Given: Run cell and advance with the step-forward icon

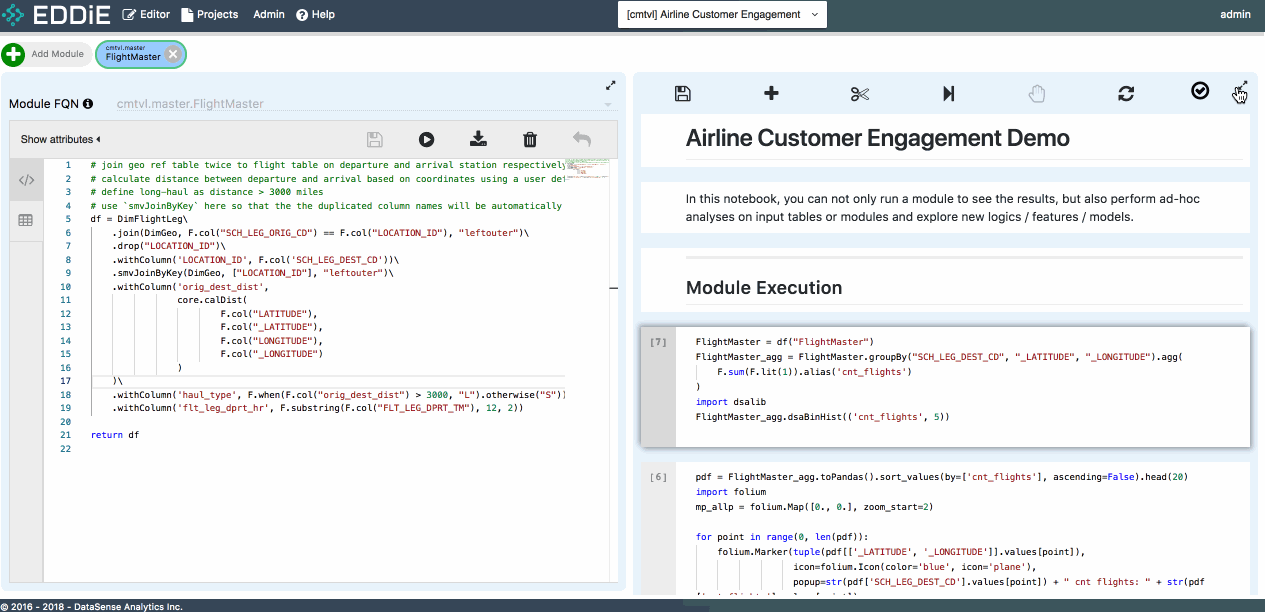Looking at the screenshot, I should click(948, 93).
